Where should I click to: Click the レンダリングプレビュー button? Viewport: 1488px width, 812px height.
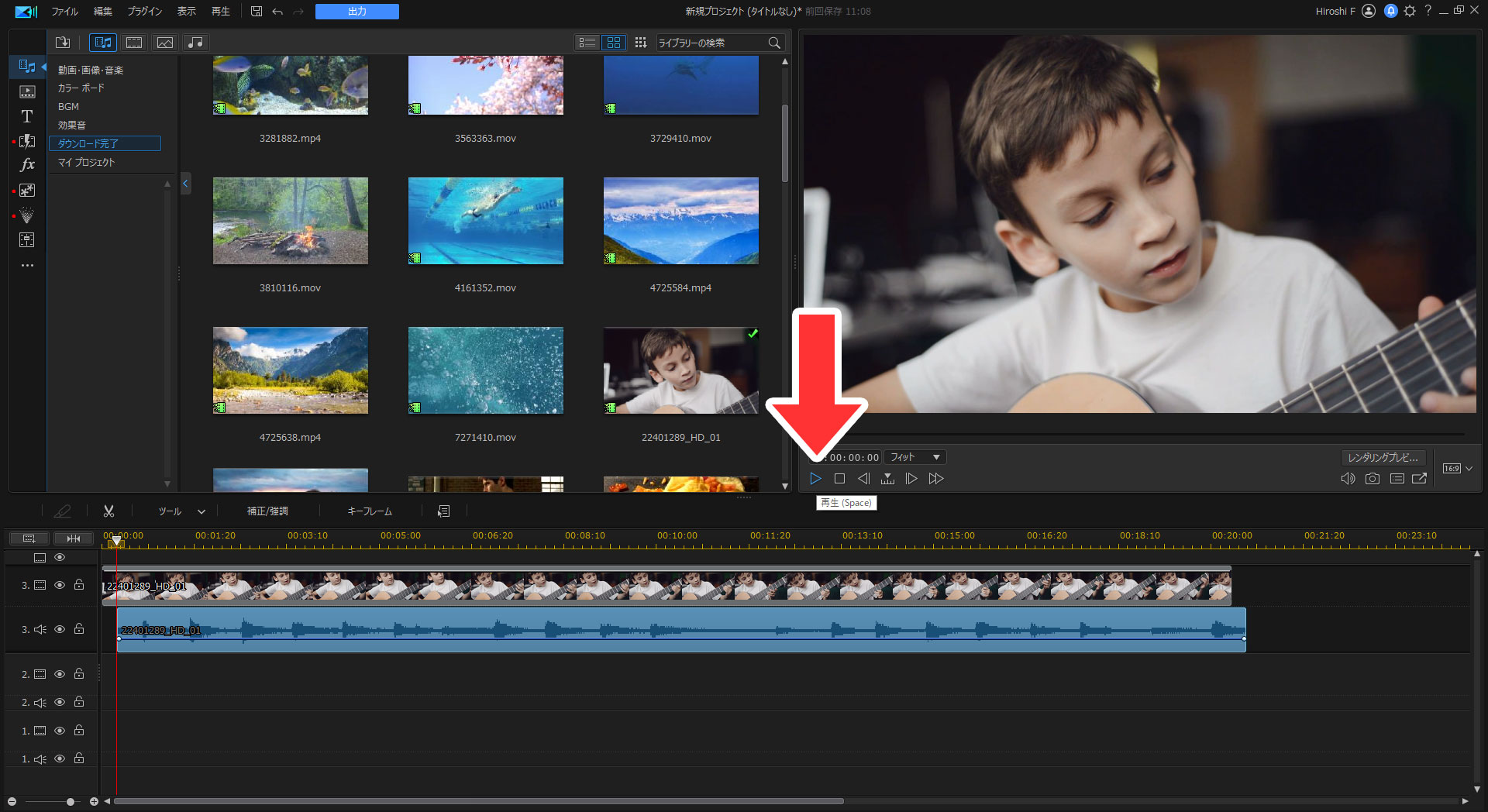coord(1383,457)
